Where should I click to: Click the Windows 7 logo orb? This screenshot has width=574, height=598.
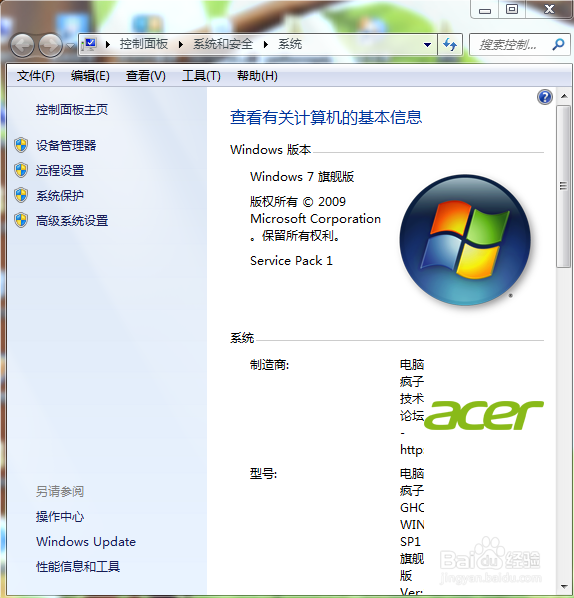coord(465,240)
